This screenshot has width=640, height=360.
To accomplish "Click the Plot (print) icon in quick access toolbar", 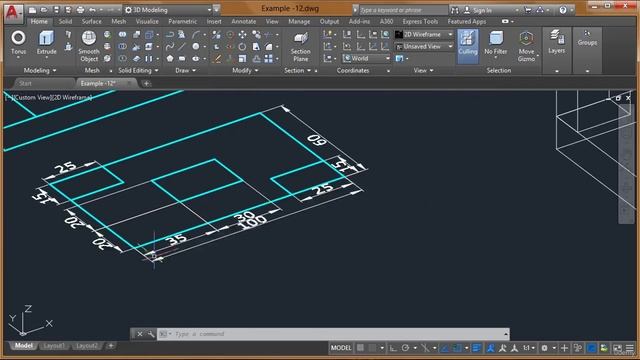I will pyautogui.click(x=80, y=10).
